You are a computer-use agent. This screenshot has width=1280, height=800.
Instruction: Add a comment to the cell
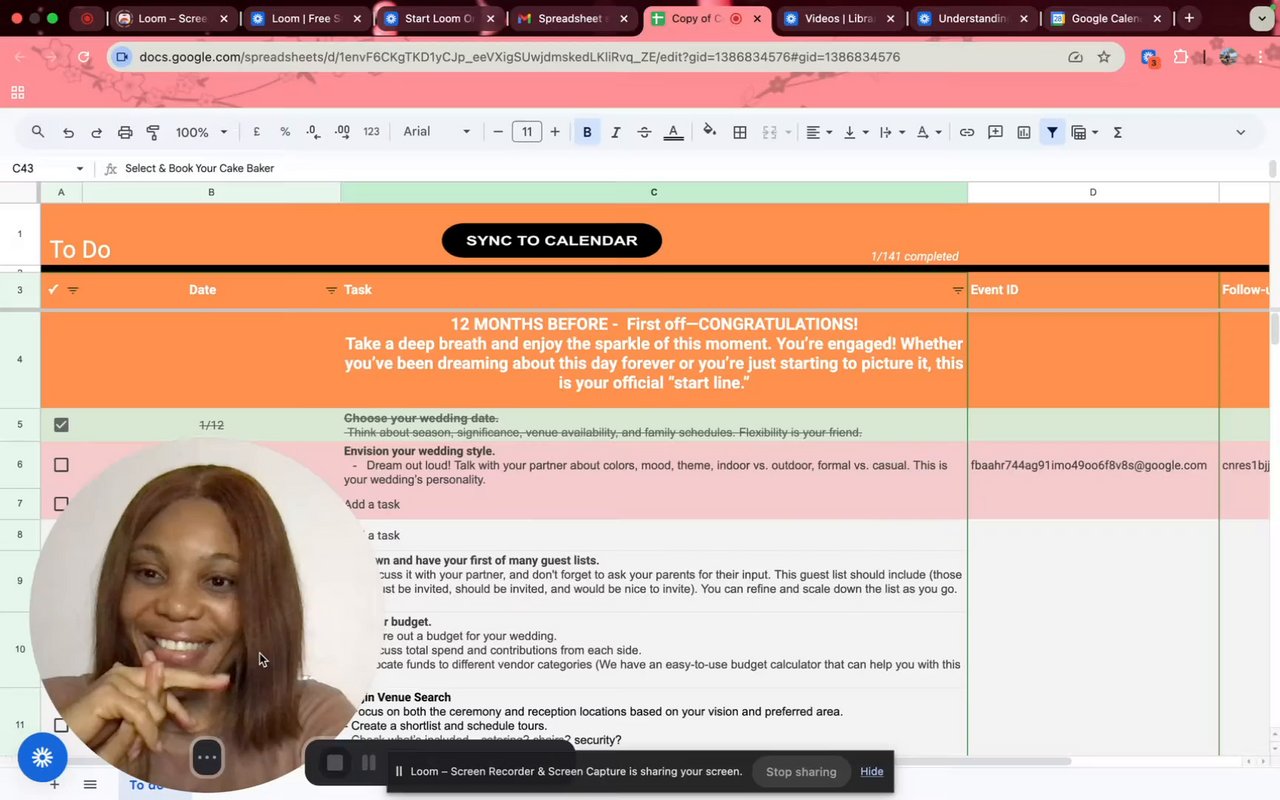(x=995, y=132)
